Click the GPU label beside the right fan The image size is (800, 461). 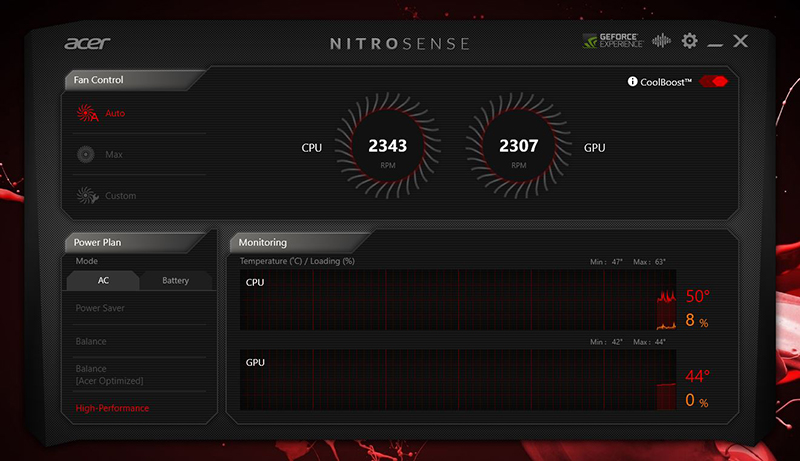594,148
